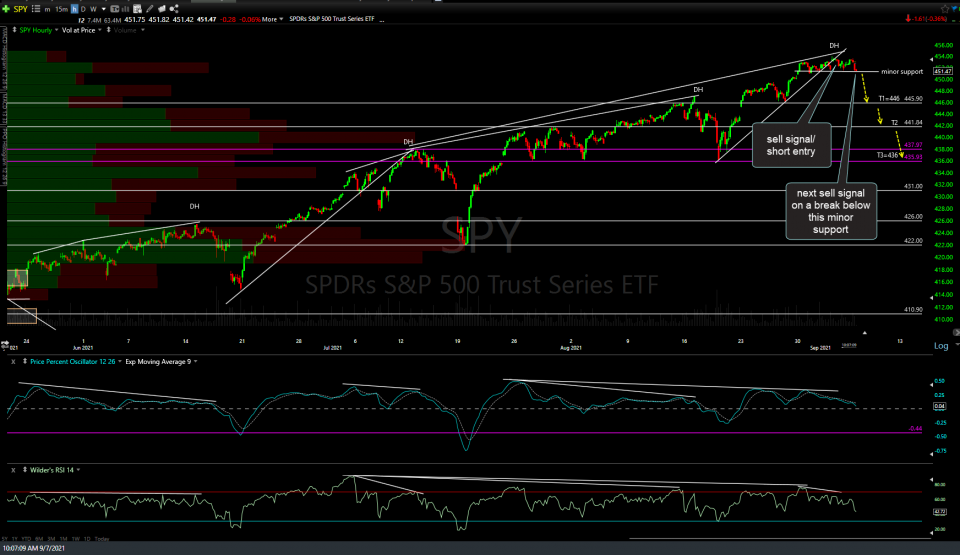The width and height of the screenshot is (960, 555).
Task: Select the Weekly 'W' timeframe
Action: click(x=93, y=9)
